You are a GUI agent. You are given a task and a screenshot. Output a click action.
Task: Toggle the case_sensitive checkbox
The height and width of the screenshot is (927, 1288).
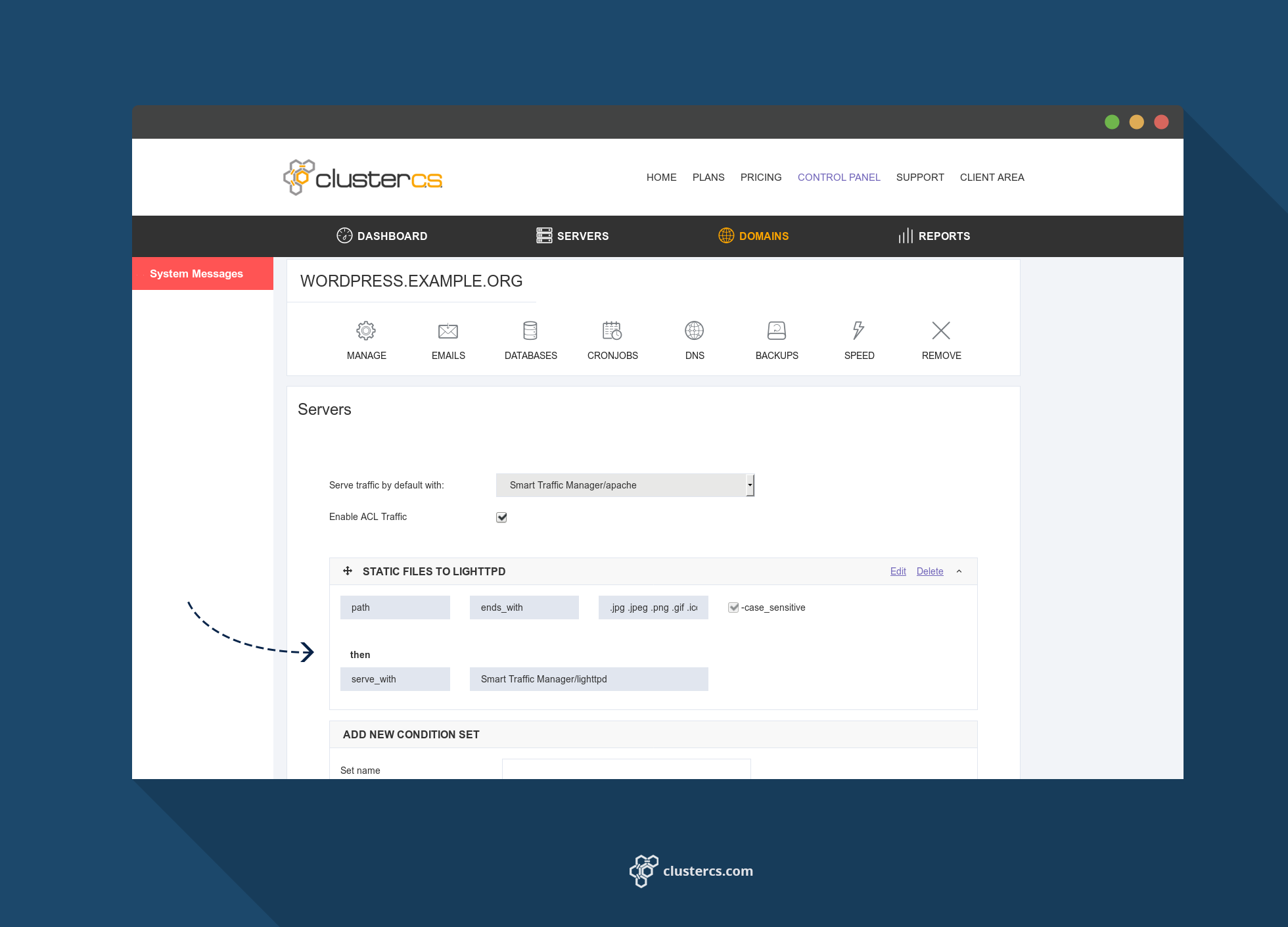[733, 607]
